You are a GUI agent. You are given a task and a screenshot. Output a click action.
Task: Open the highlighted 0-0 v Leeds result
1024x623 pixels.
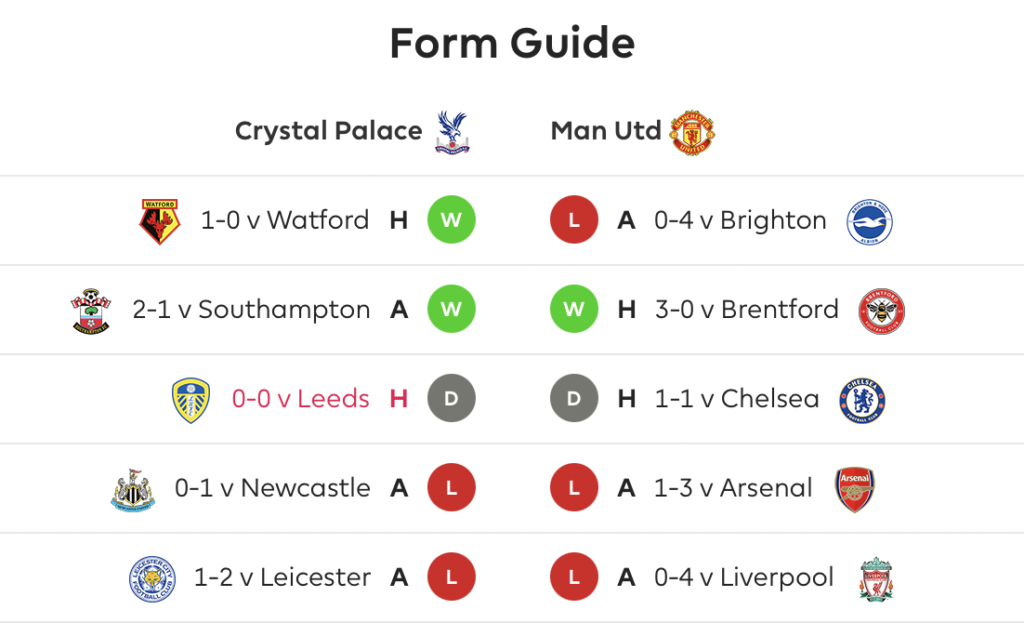point(300,398)
